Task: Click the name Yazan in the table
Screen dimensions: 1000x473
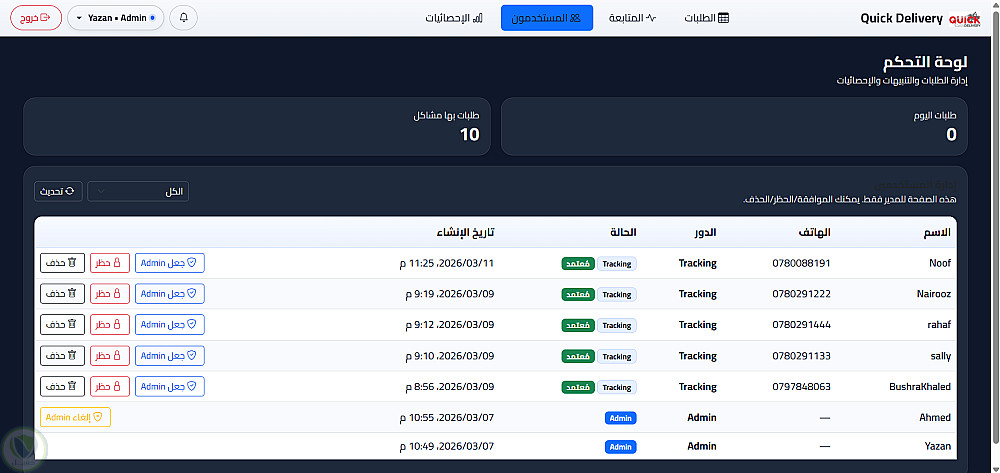Action: [938, 446]
